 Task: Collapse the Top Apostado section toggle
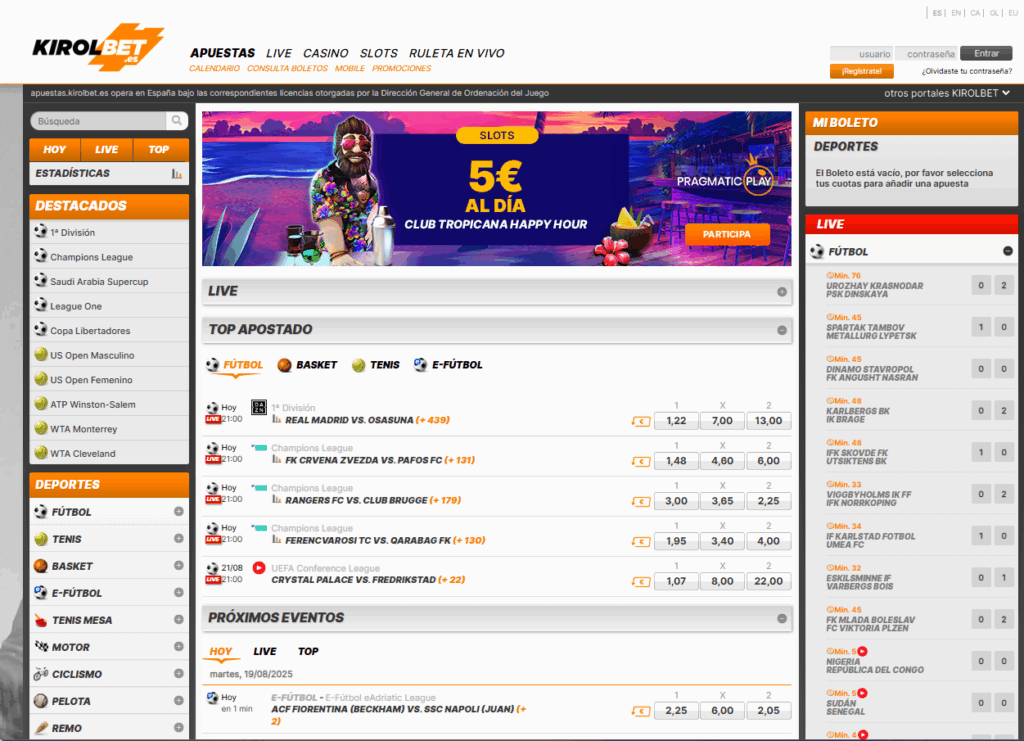point(780,329)
